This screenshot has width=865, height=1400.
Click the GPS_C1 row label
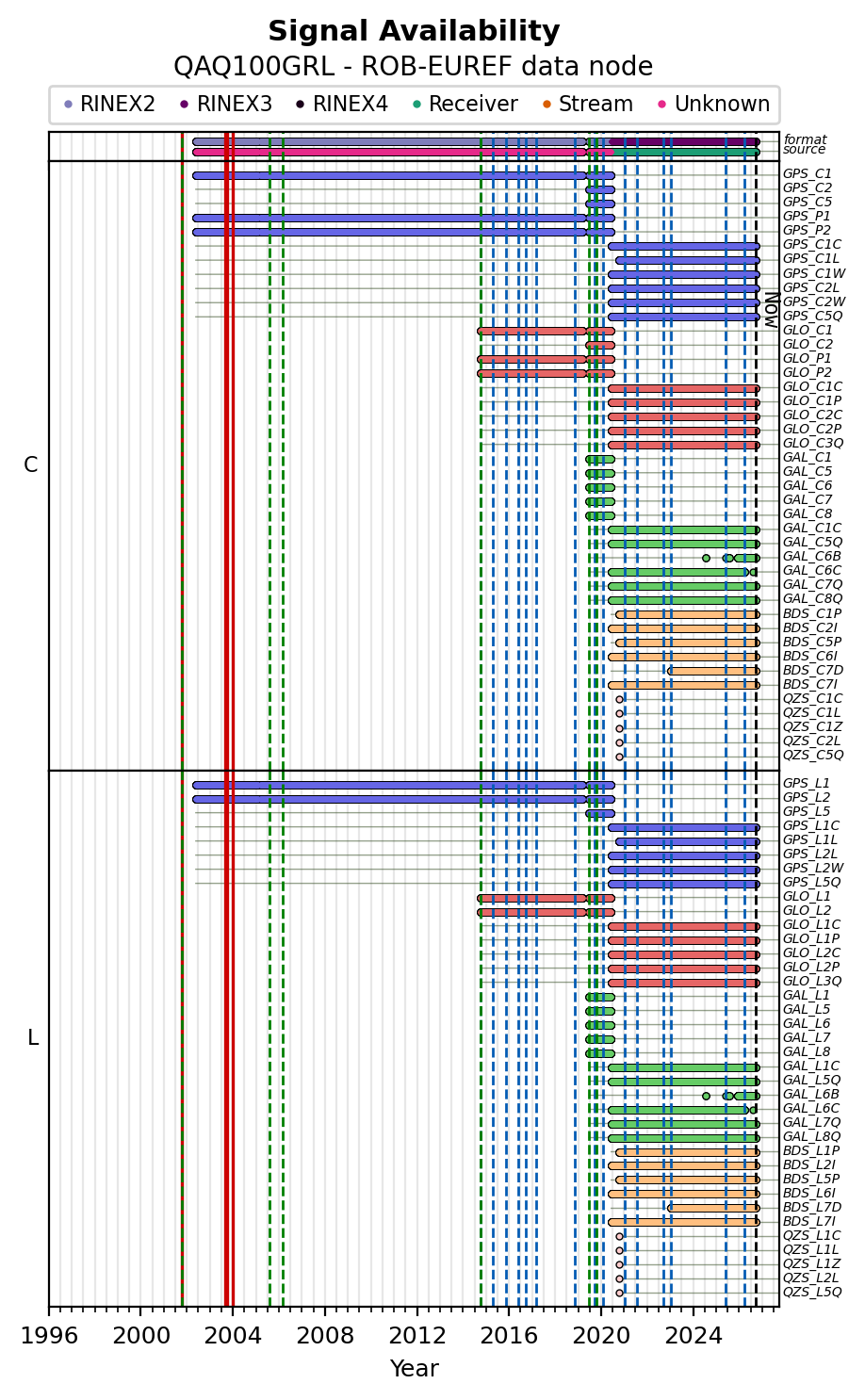[808, 174]
